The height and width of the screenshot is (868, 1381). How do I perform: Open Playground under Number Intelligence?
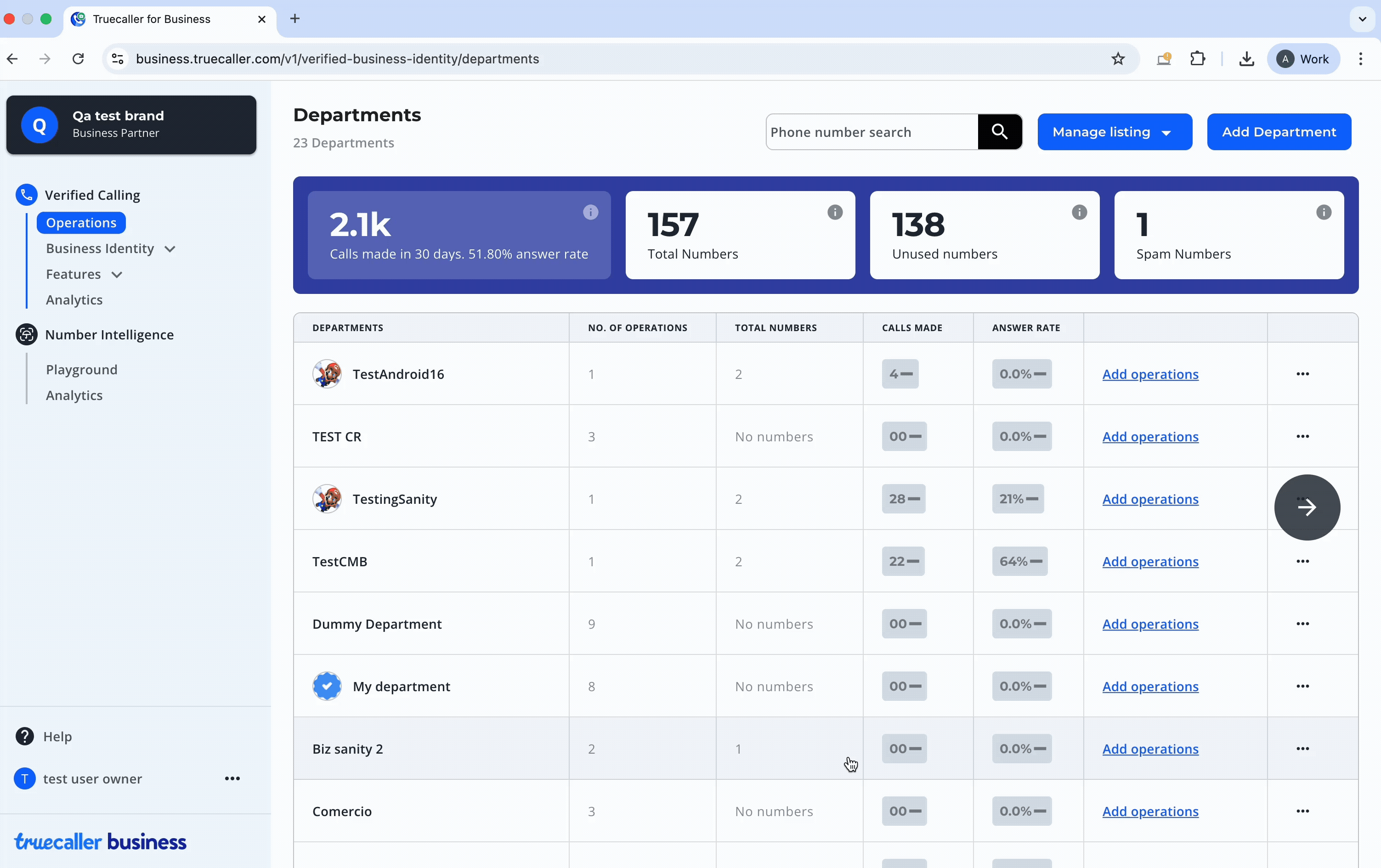click(81, 369)
